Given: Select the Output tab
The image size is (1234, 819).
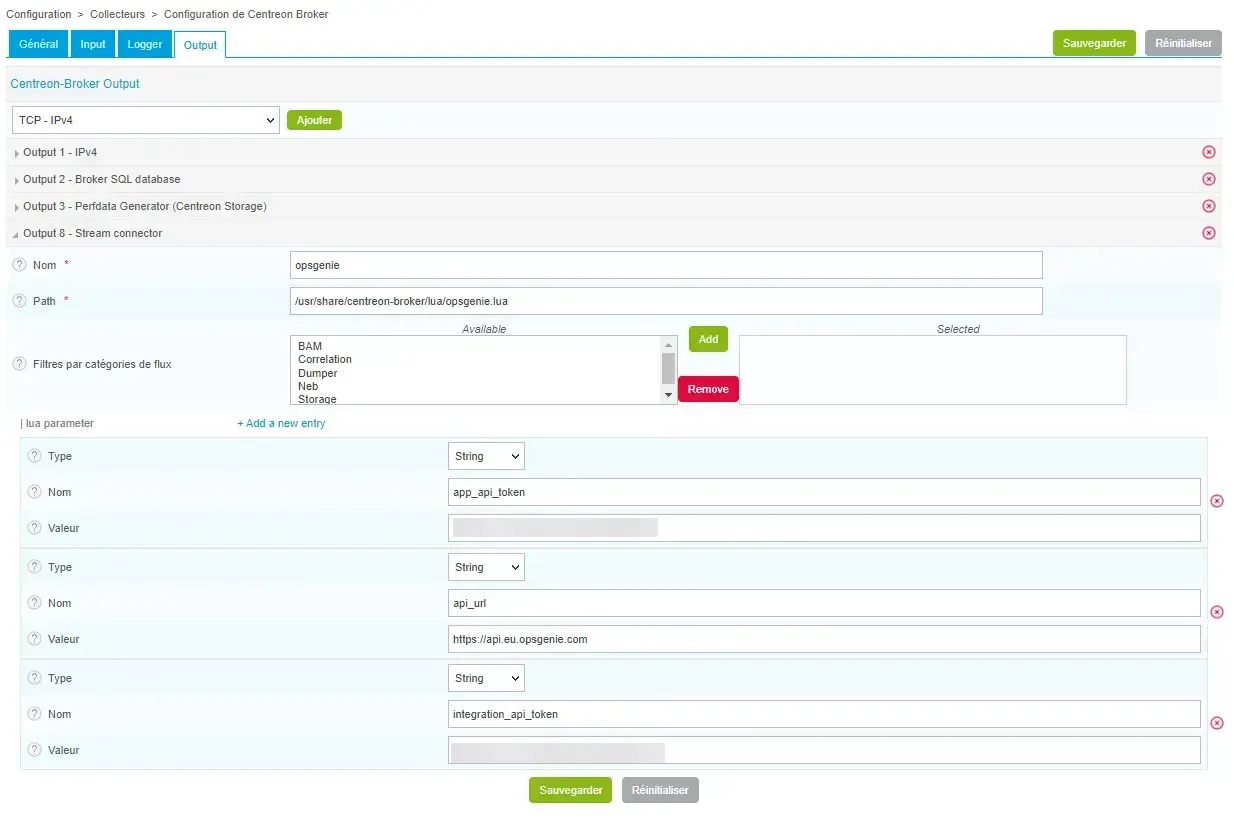Looking at the screenshot, I should pyautogui.click(x=200, y=45).
